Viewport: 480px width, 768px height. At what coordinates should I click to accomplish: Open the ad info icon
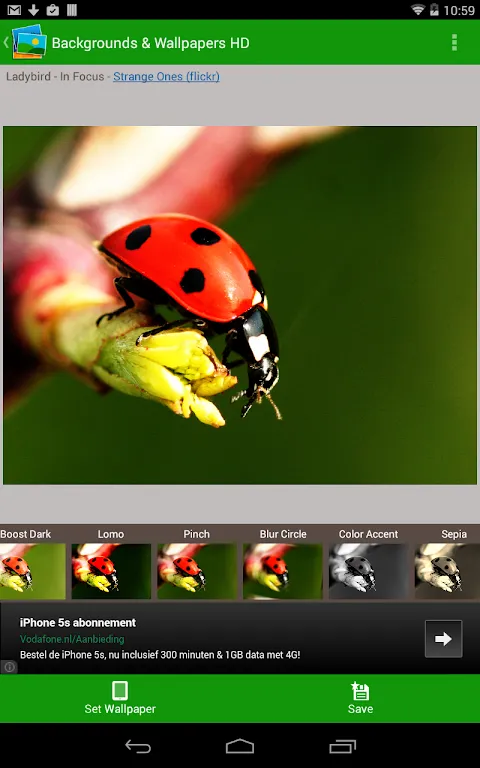(x=9, y=667)
